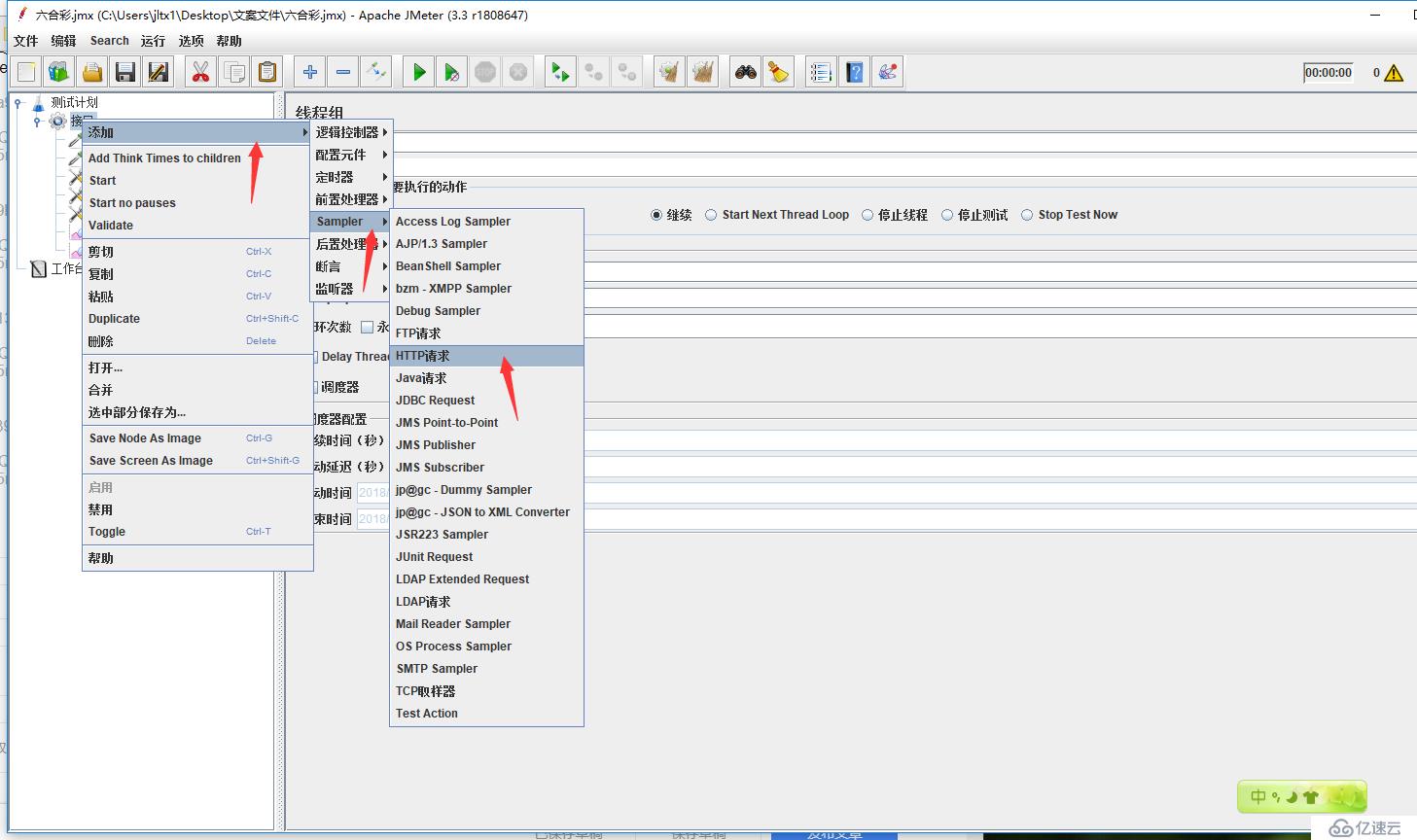The height and width of the screenshot is (840, 1417).
Task: Click the New test plan toolbar icon
Action: (x=26, y=72)
